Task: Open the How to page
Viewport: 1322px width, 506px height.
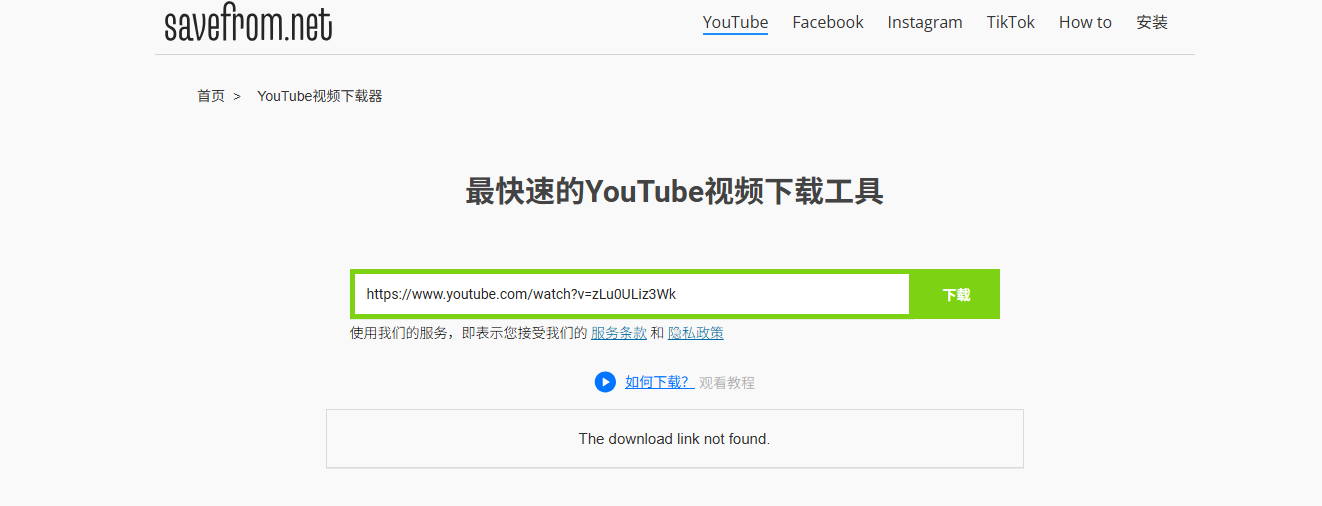Action: tap(1085, 22)
